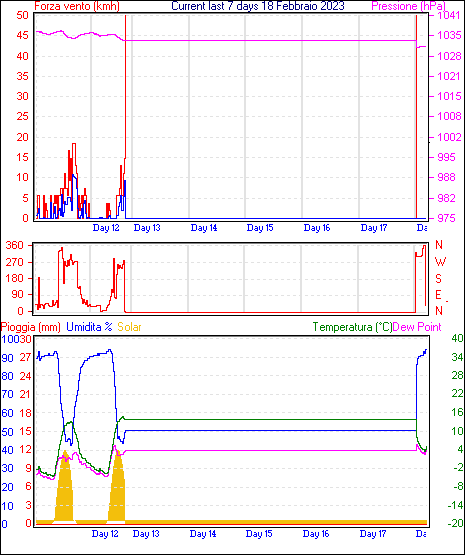The height and width of the screenshot is (559, 467).
Task: Select the 22 temperature axis value
Action: 457,394
